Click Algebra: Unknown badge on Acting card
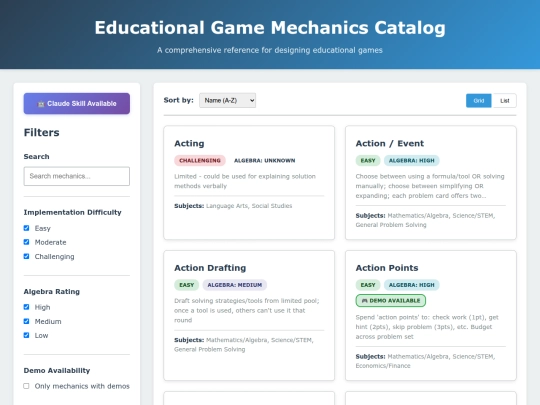Viewport: 540px width, 405px height. pyautogui.click(x=264, y=160)
